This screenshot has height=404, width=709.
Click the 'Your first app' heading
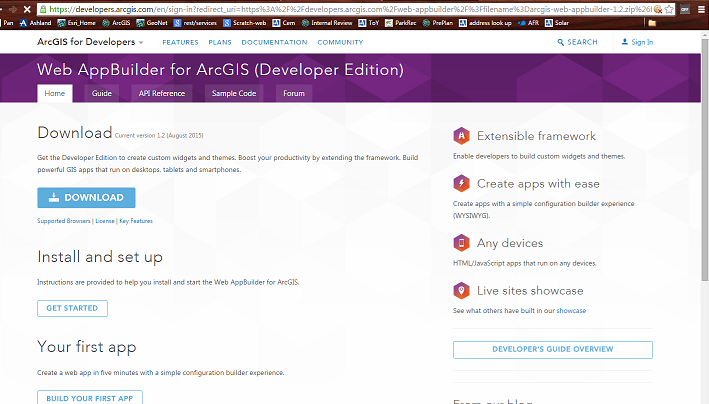click(x=87, y=347)
